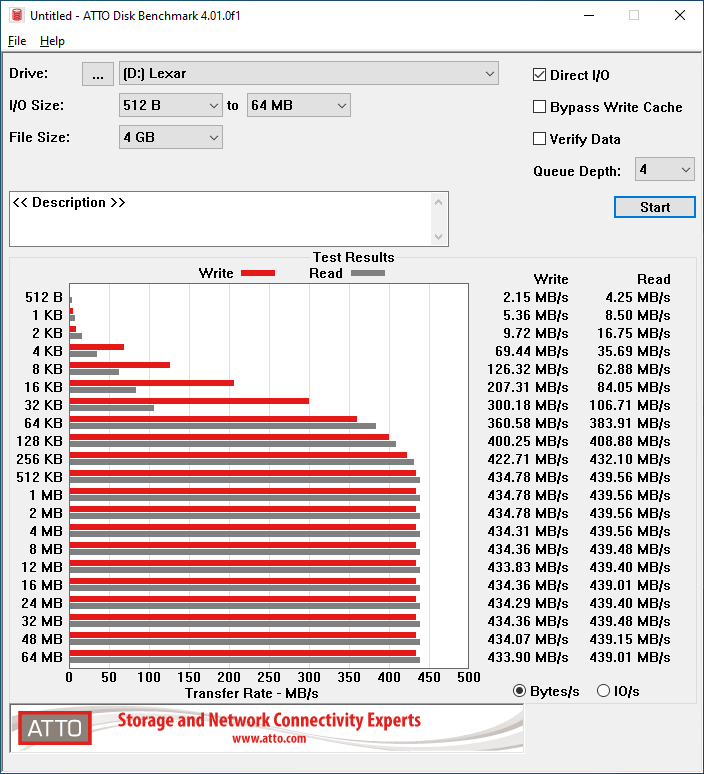Open the File Size 4 GB dropdown

click(170, 137)
